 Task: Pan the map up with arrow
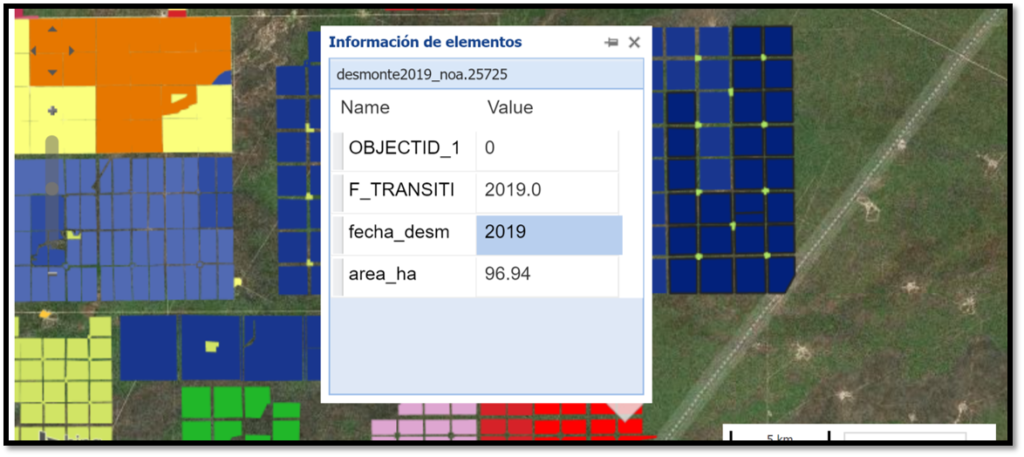(x=53, y=29)
